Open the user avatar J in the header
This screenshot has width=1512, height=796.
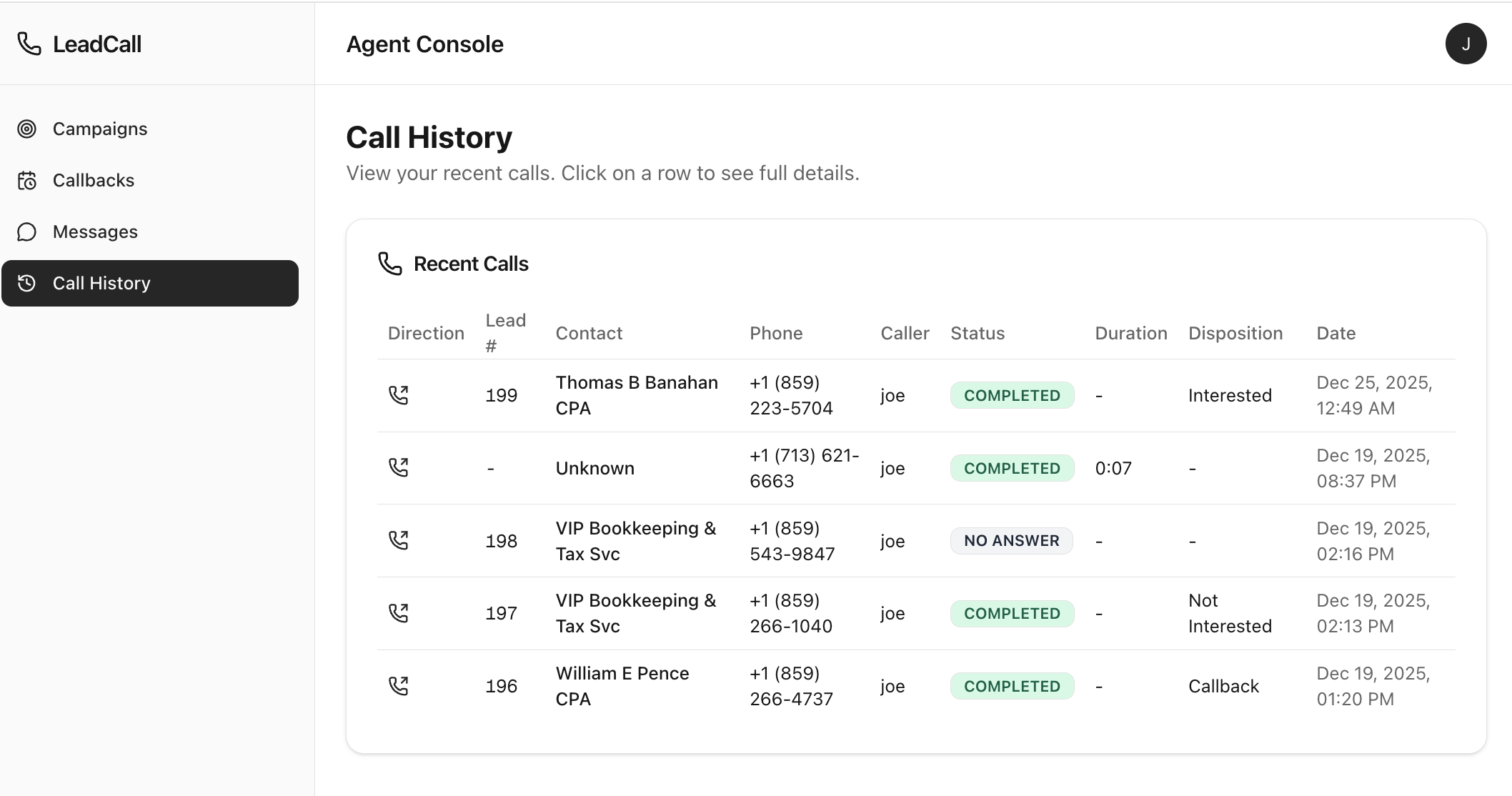[1466, 44]
